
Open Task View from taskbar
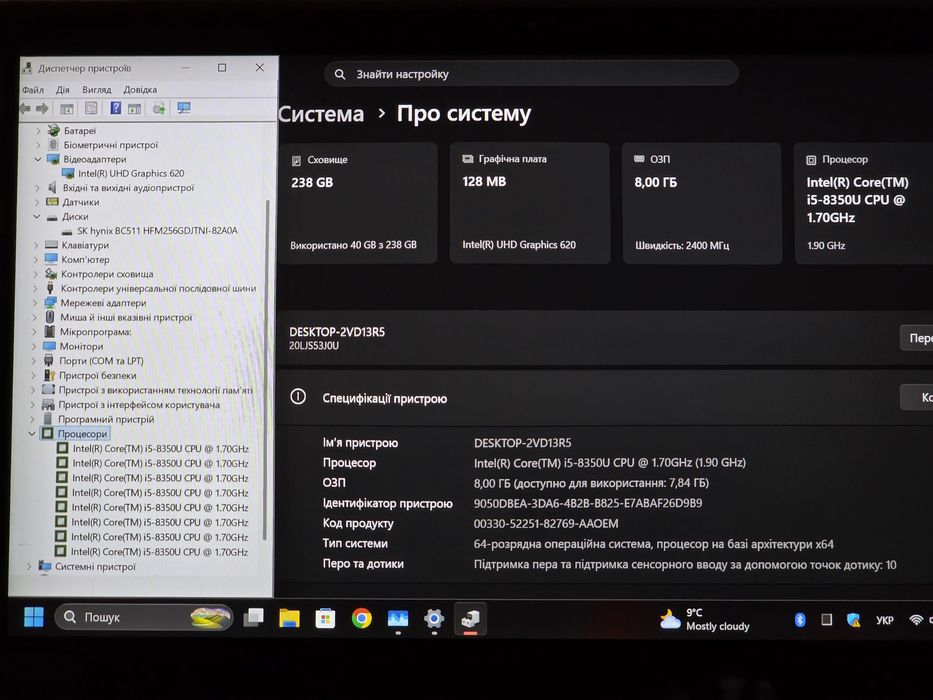(x=253, y=618)
